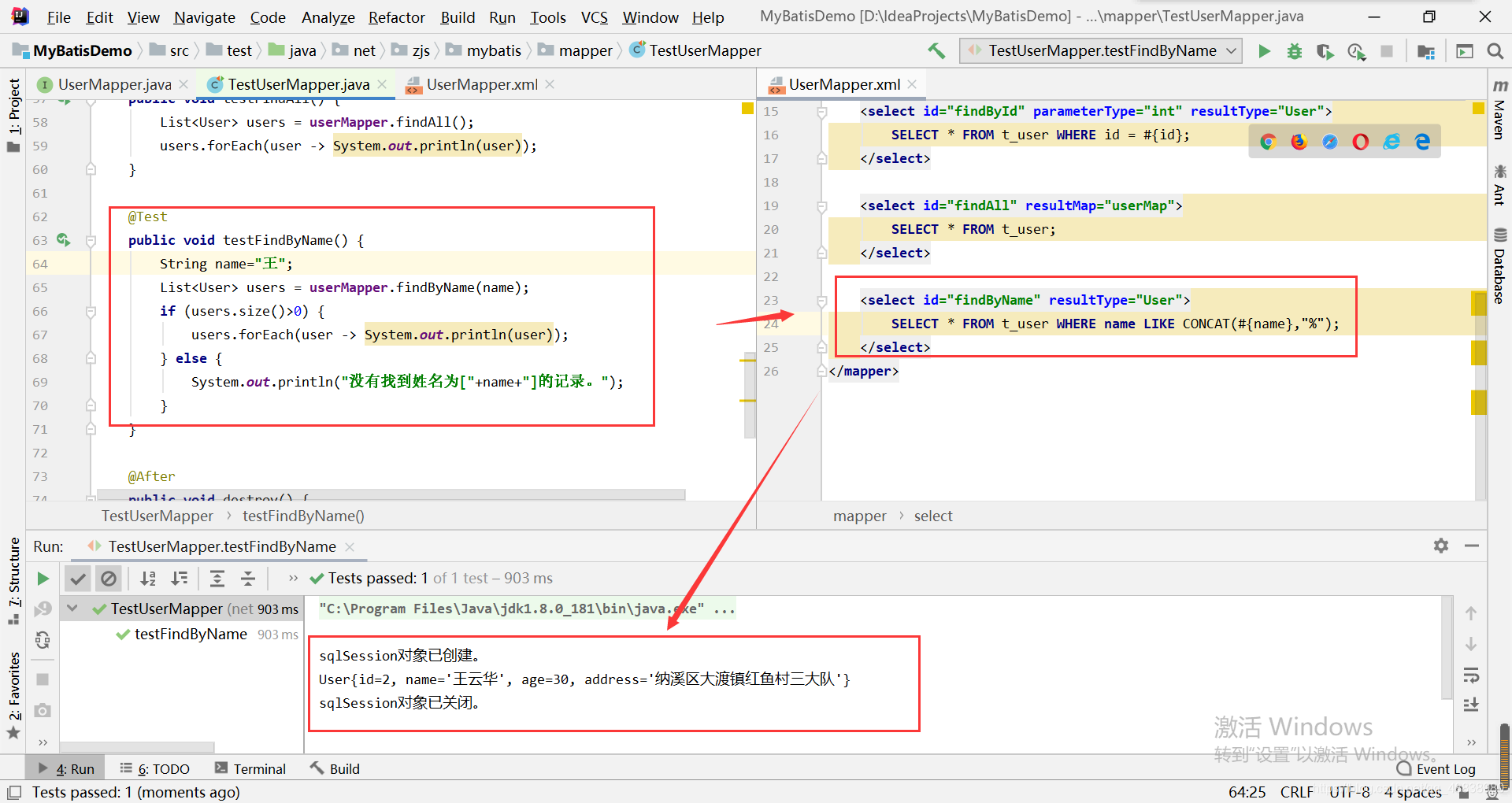Collapse the TestUserMapper test tree node
This screenshot has height=803, width=1512.
tap(72, 609)
